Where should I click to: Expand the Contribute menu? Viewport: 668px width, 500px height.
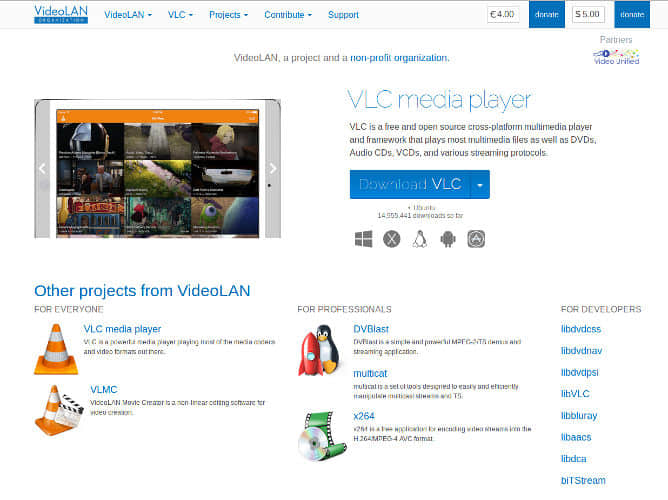[x=288, y=15]
